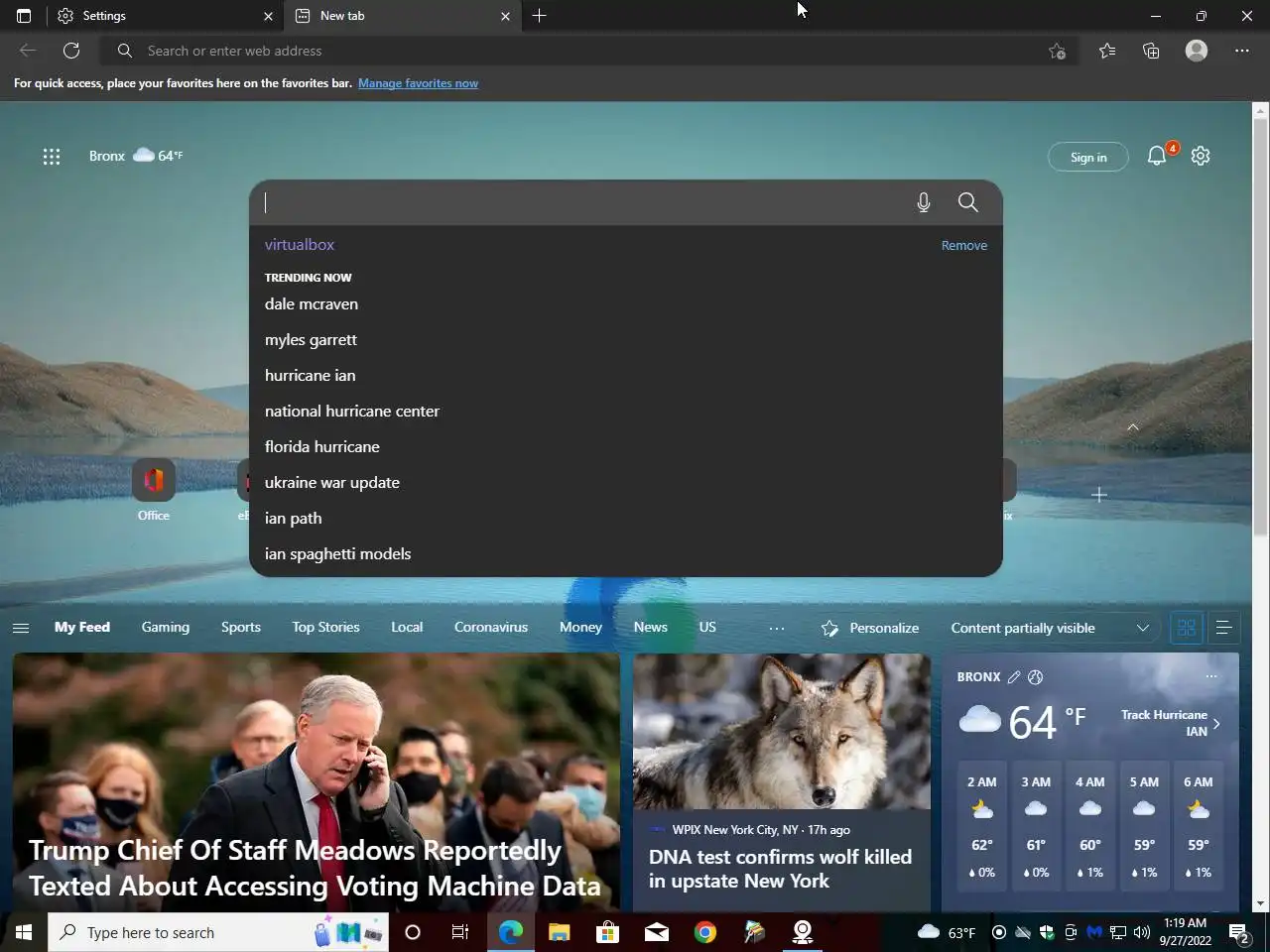Choose myles garrett trending suggestion
Viewport: 1270px width, 952px height.
click(626, 339)
